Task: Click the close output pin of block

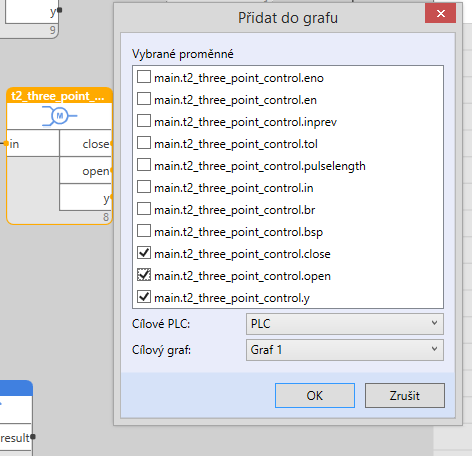Action: pyautogui.click(x=111, y=144)
